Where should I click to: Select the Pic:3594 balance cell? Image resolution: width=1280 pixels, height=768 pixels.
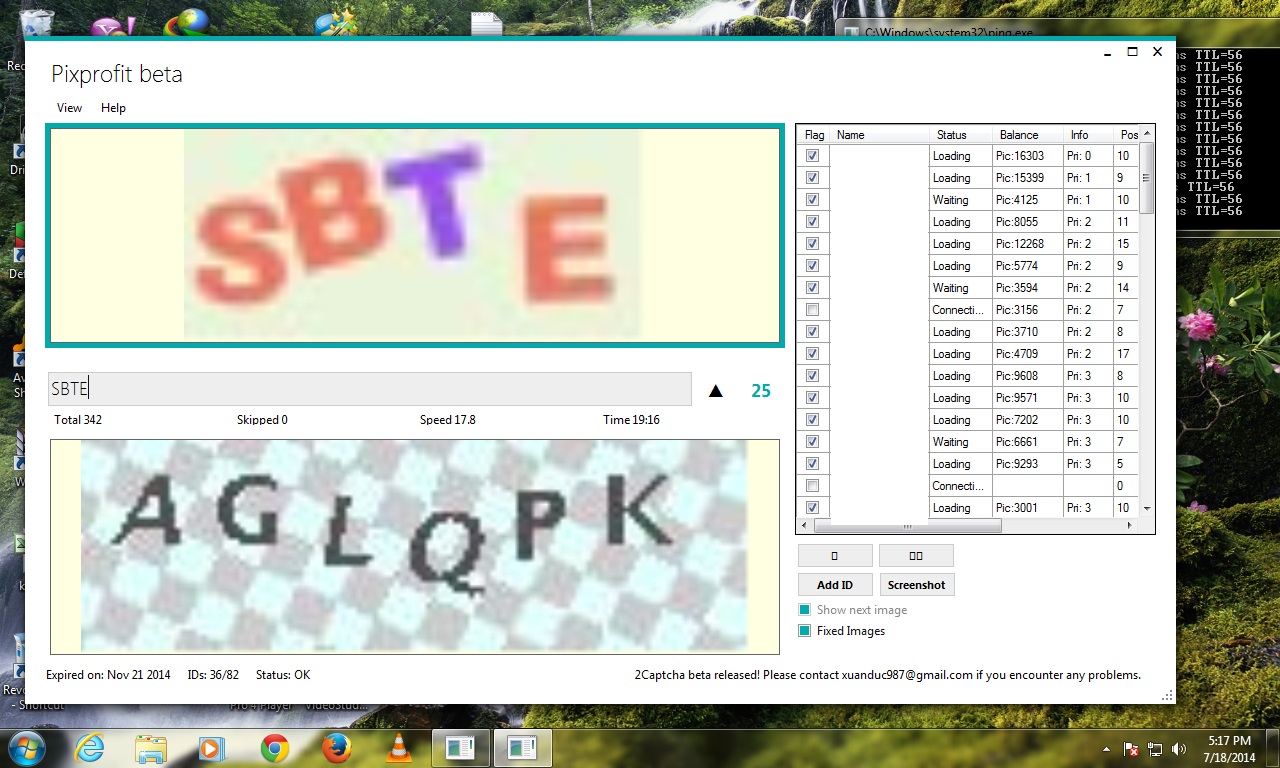(x=1028, y=288)
